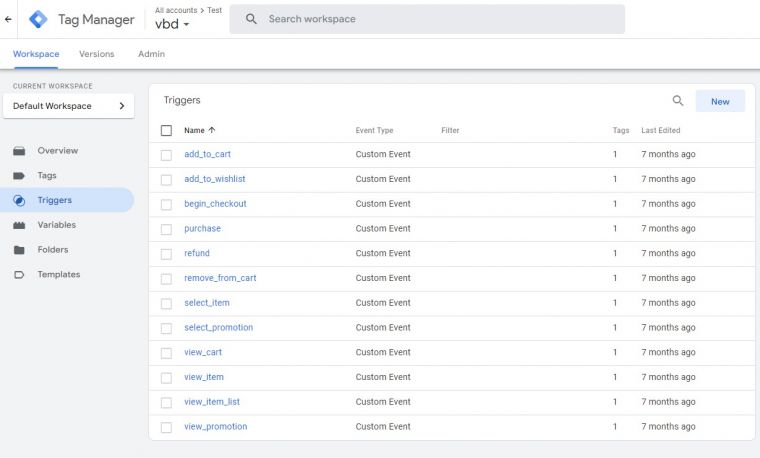The image size is (760, 458).
Task: Click the Tag Manager logo icon
Action: coord(38,19)
